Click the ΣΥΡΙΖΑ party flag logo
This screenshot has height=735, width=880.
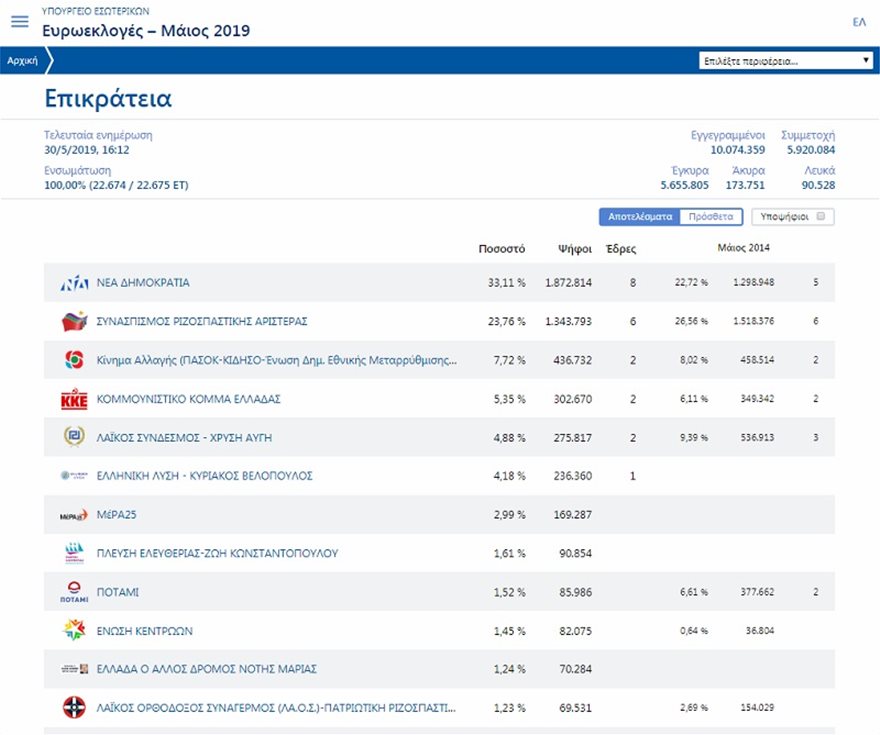pyautogui.click(x=75, y=322)
